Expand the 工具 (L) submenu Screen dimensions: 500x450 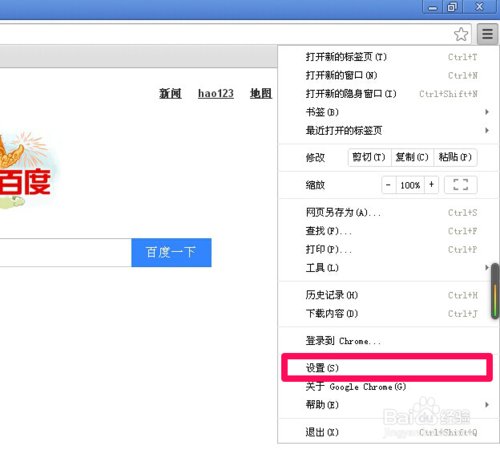click(388, 267)
